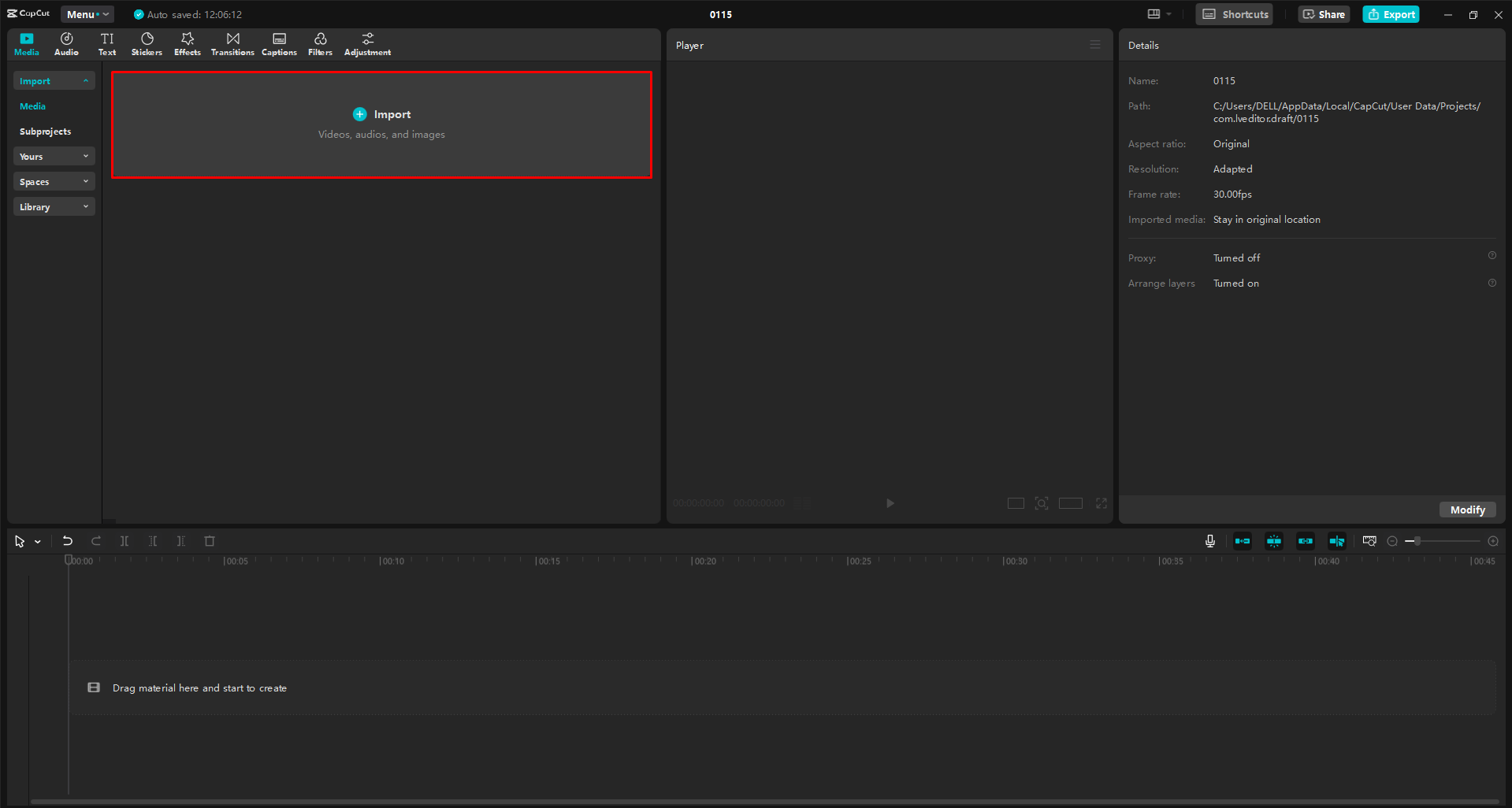Select the Adjustment panel

click(x=367, y=43)
